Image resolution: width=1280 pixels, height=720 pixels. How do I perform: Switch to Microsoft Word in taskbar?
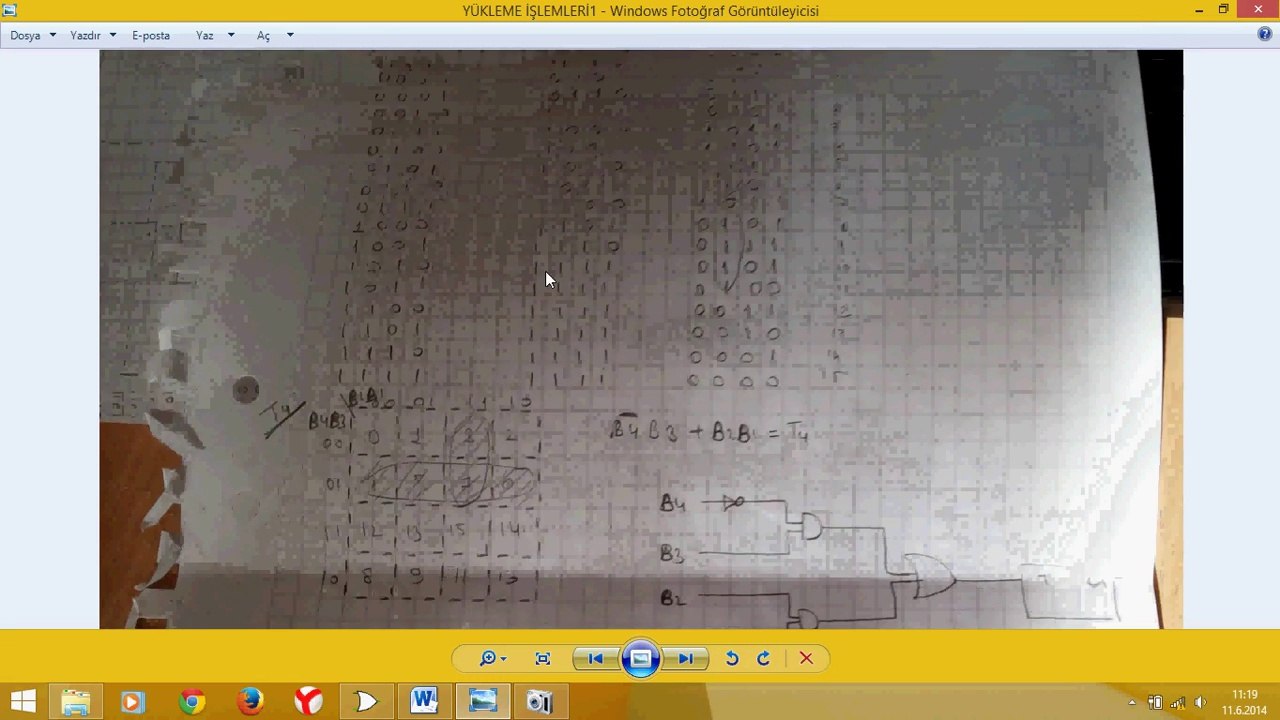(424, 702)
